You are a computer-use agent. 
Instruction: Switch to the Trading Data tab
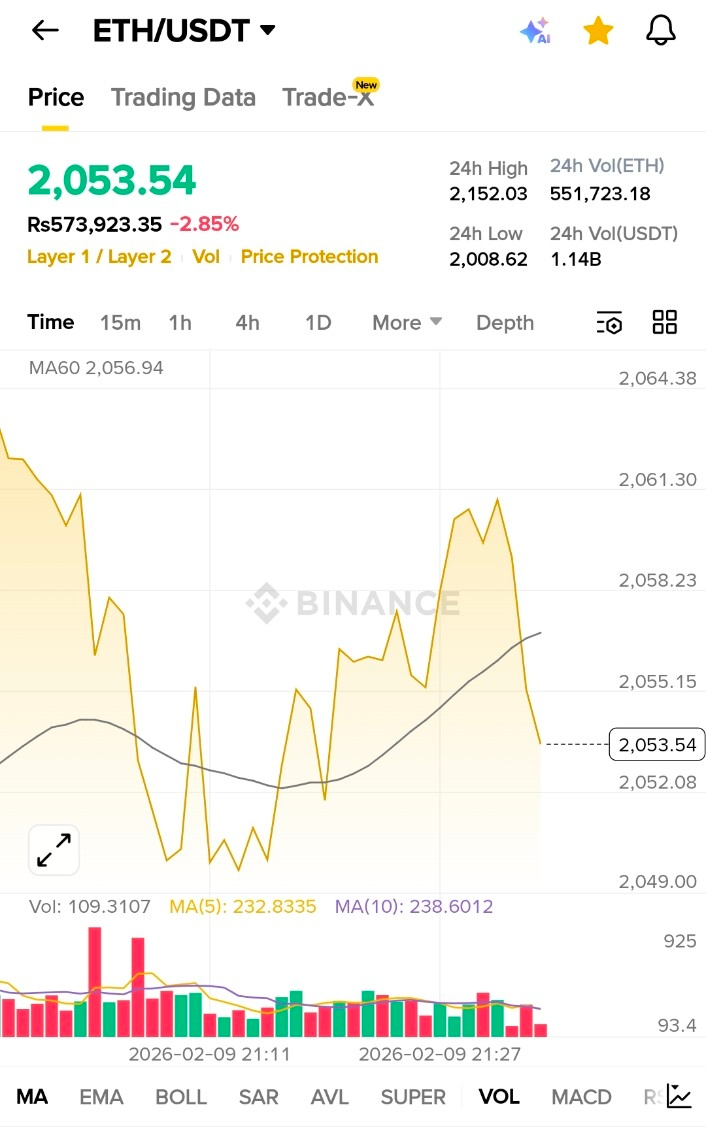point(183,97)
